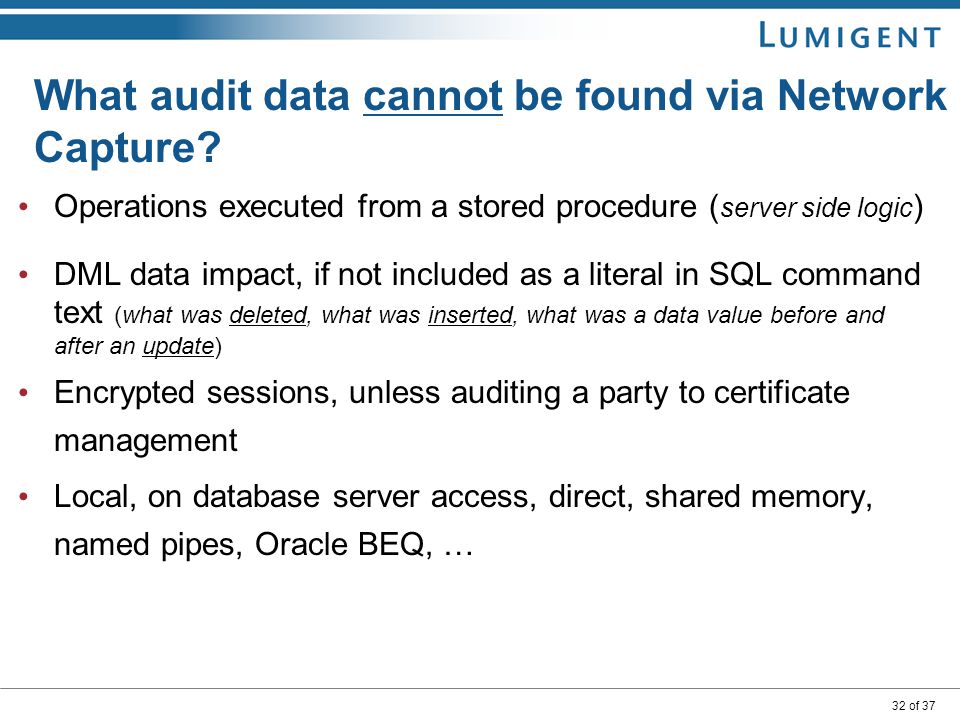
Task: Click the underlined word inserted
Action: tap(470, 315)
